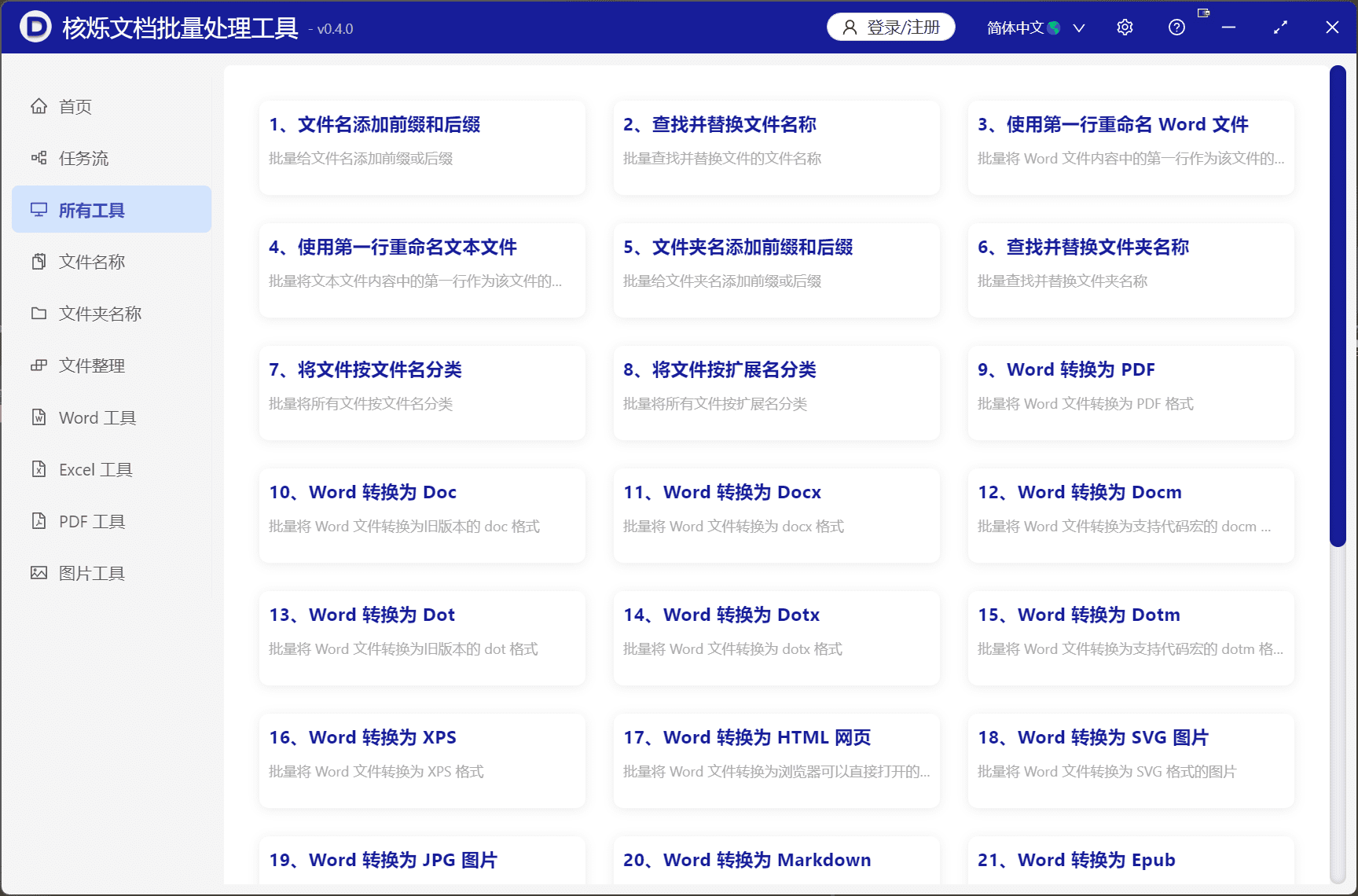Click the small floating window icon in title bar

point(1203,13)
